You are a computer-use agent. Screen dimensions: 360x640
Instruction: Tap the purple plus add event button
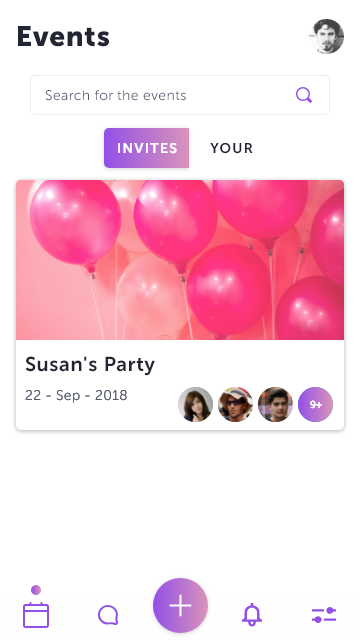(180, 605)
